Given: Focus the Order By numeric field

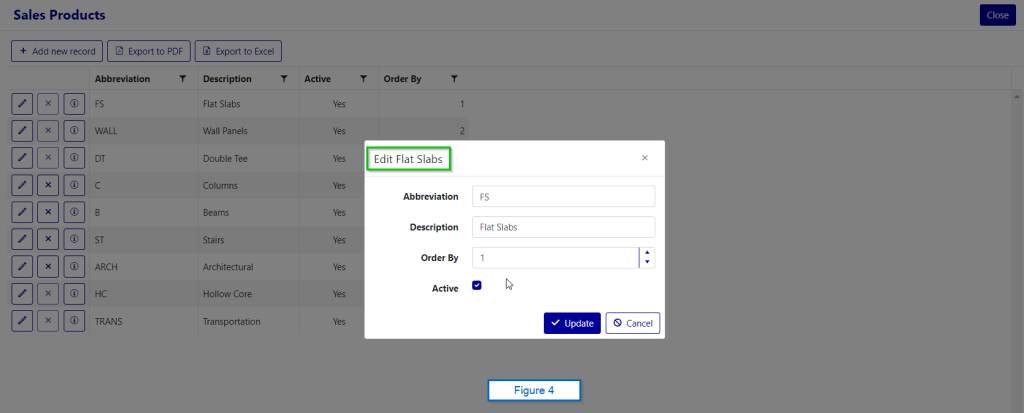Looking at the screenshot, I should [555, 257].
